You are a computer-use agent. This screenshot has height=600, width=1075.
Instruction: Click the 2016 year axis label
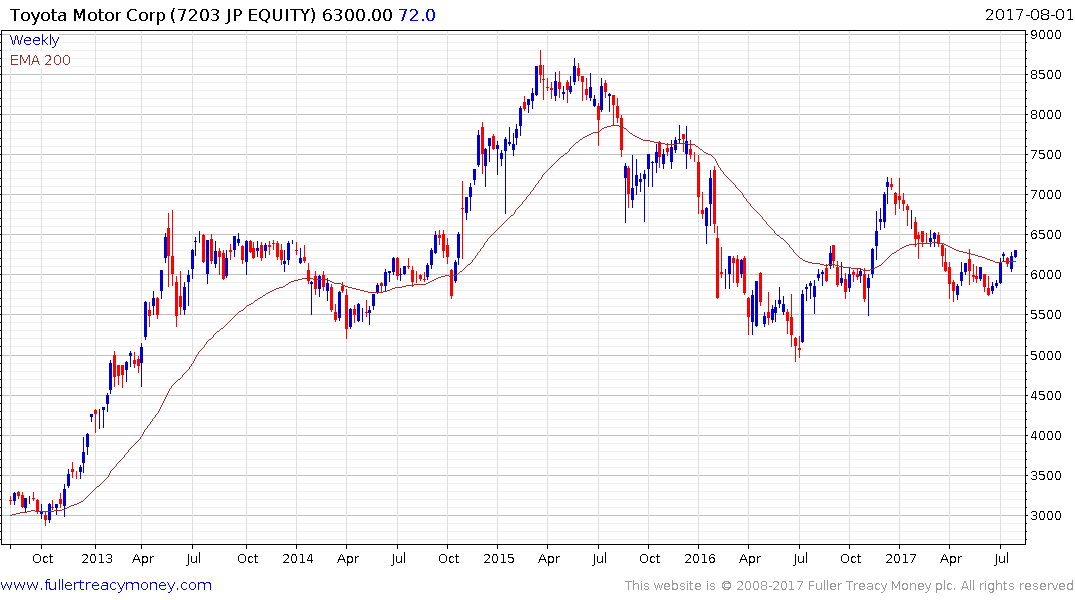click(x=699, y=559)
